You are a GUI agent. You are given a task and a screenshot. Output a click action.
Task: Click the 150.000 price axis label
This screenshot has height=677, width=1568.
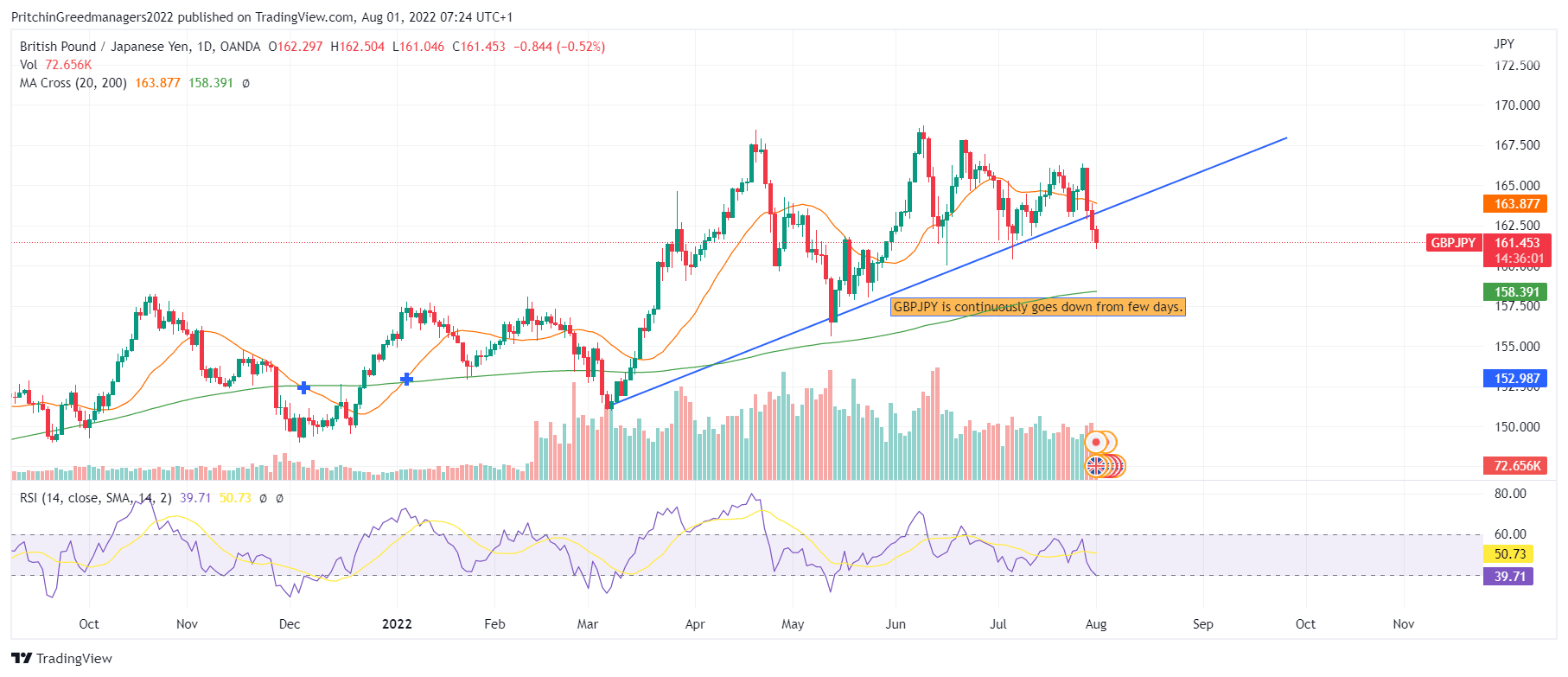pyautogui.click(x=1517, y=427)
